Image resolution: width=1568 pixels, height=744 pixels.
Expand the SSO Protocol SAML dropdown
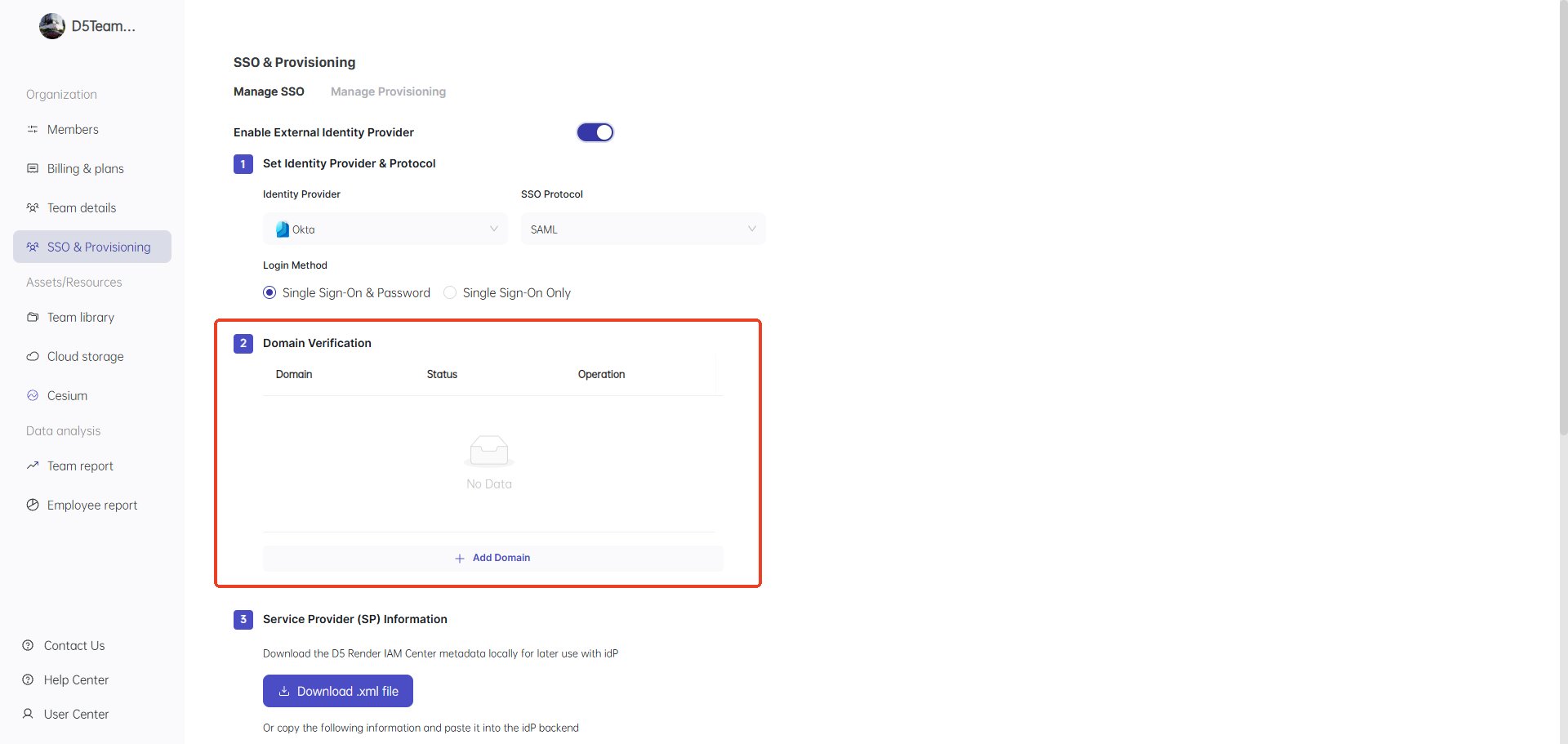pos(643,229)
